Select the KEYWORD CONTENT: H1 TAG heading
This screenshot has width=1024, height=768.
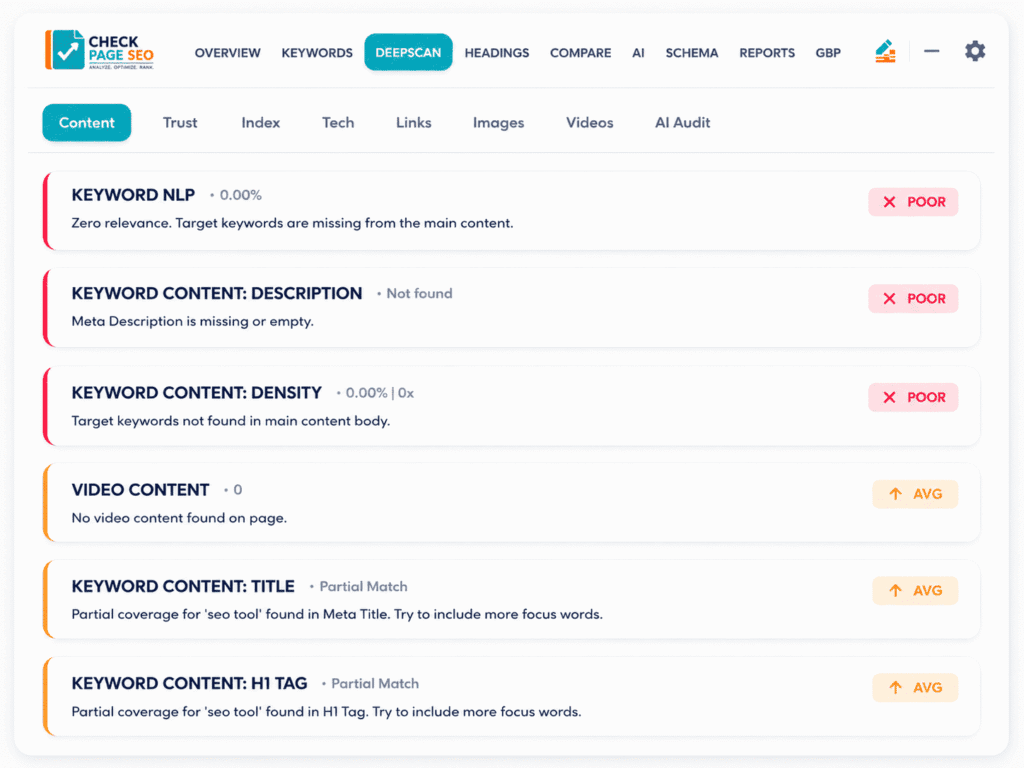click(189, 683)
